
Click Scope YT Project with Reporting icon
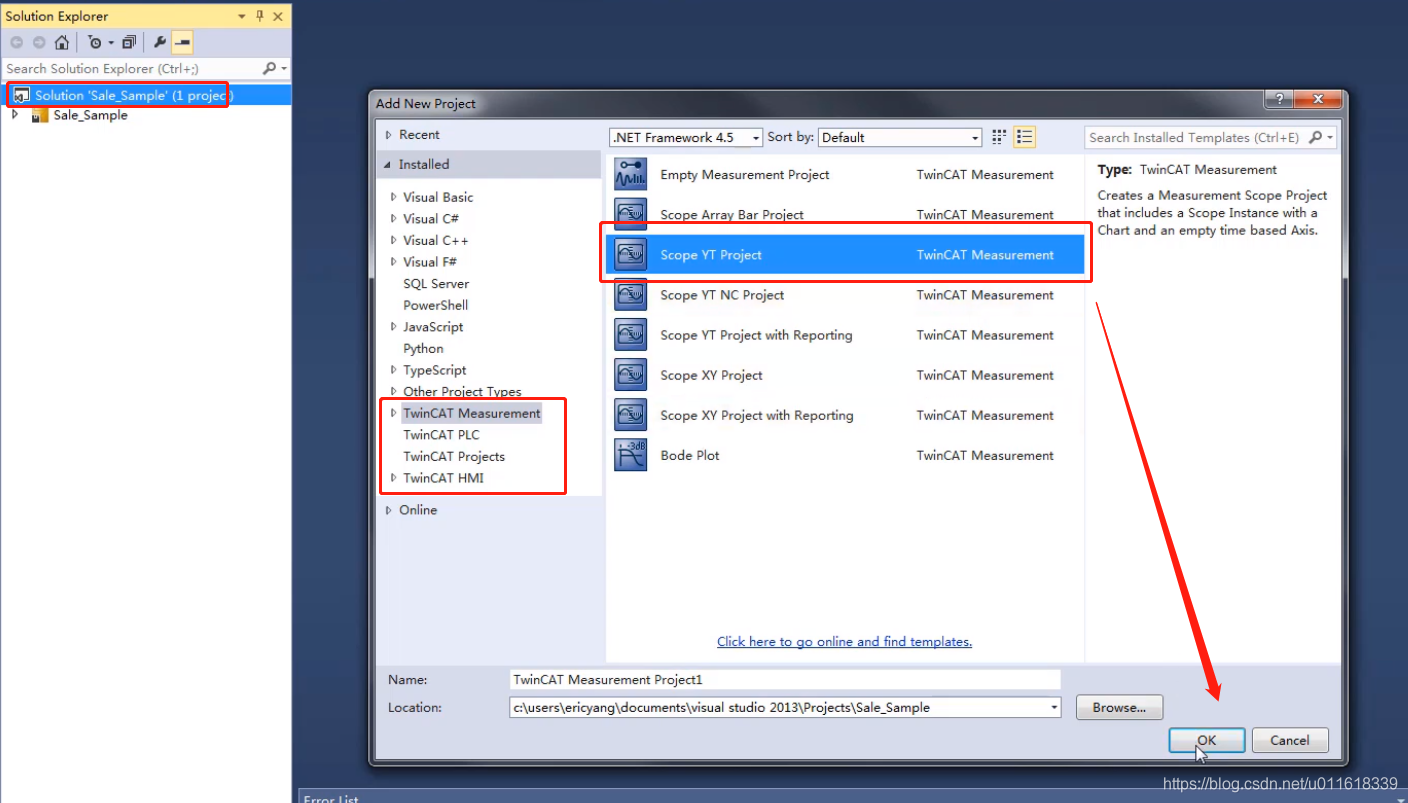[631, 335]
